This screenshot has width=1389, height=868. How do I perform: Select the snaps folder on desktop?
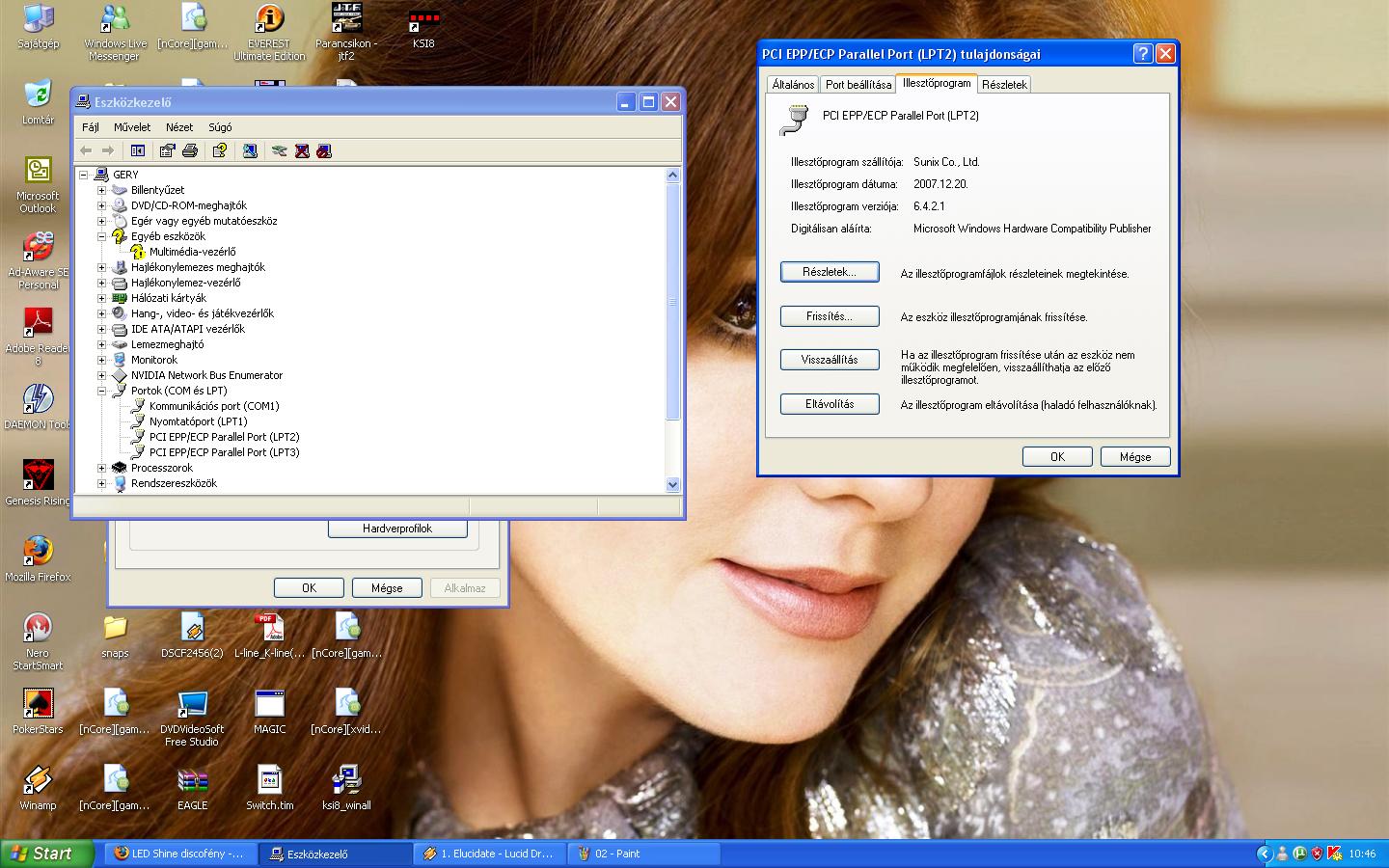[115, 636]
